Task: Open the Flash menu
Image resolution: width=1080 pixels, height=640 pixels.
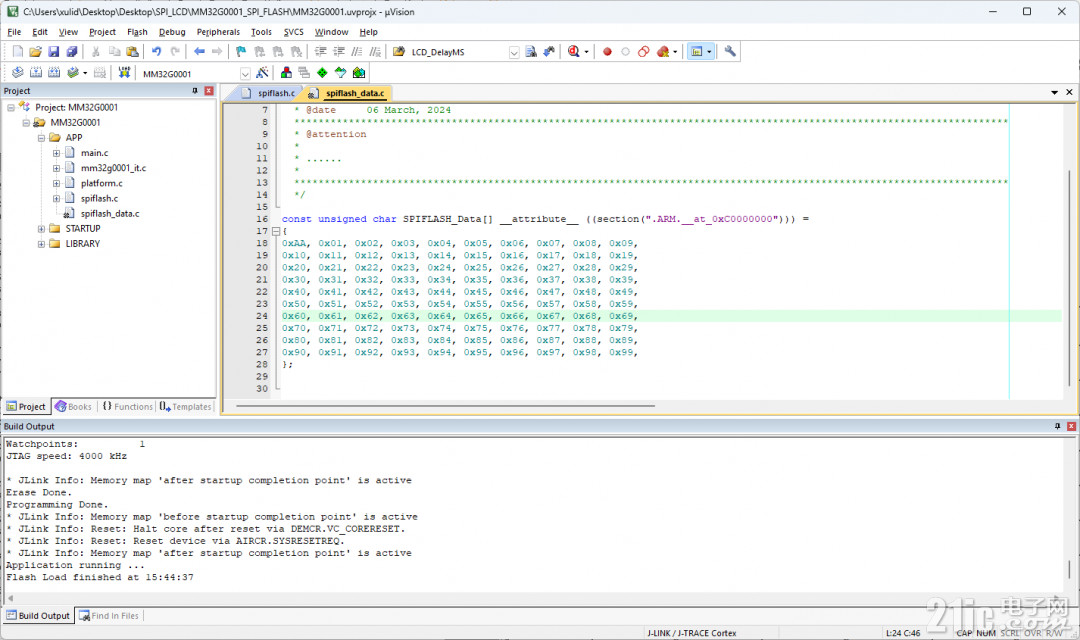Action: [x=137, y=32]
